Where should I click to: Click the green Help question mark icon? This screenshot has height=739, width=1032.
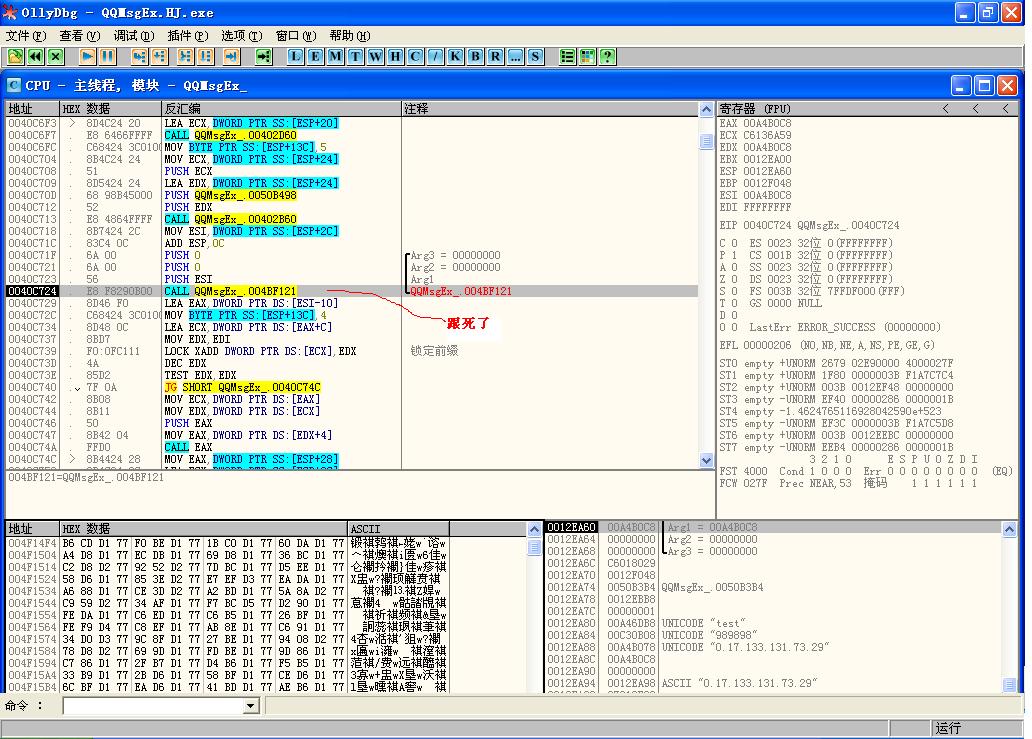pos(607,57)
